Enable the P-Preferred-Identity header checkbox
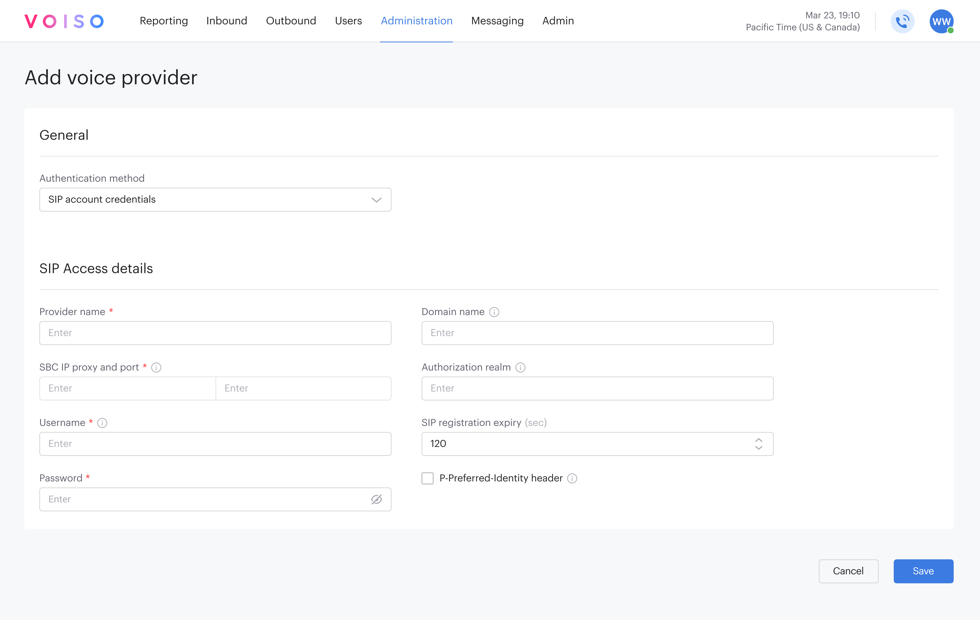This screenshot has width=980, height=620. [x=428, y=478]
